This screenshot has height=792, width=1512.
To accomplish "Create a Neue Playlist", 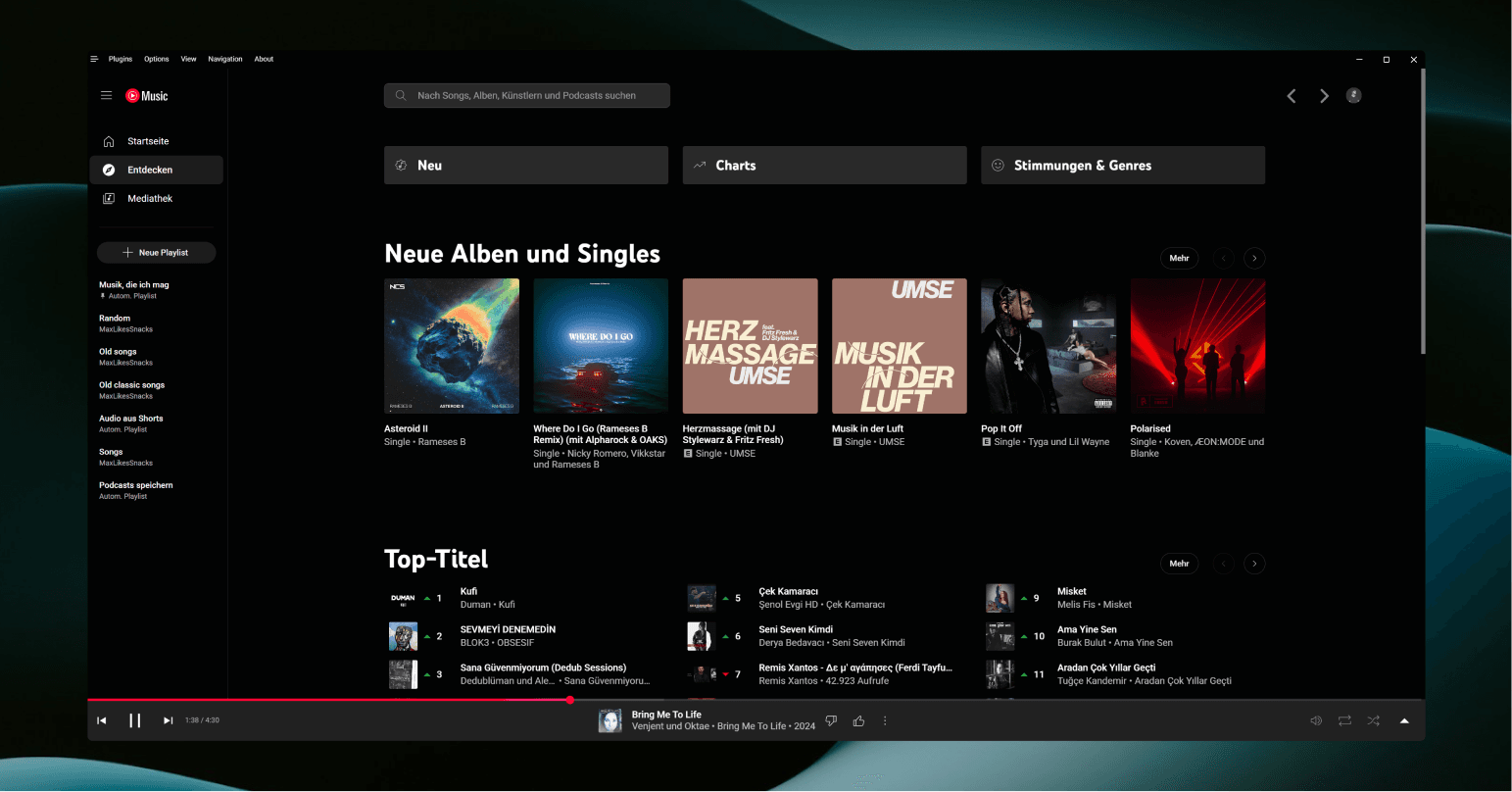I will pyautogui.click(x=156, y=252).
